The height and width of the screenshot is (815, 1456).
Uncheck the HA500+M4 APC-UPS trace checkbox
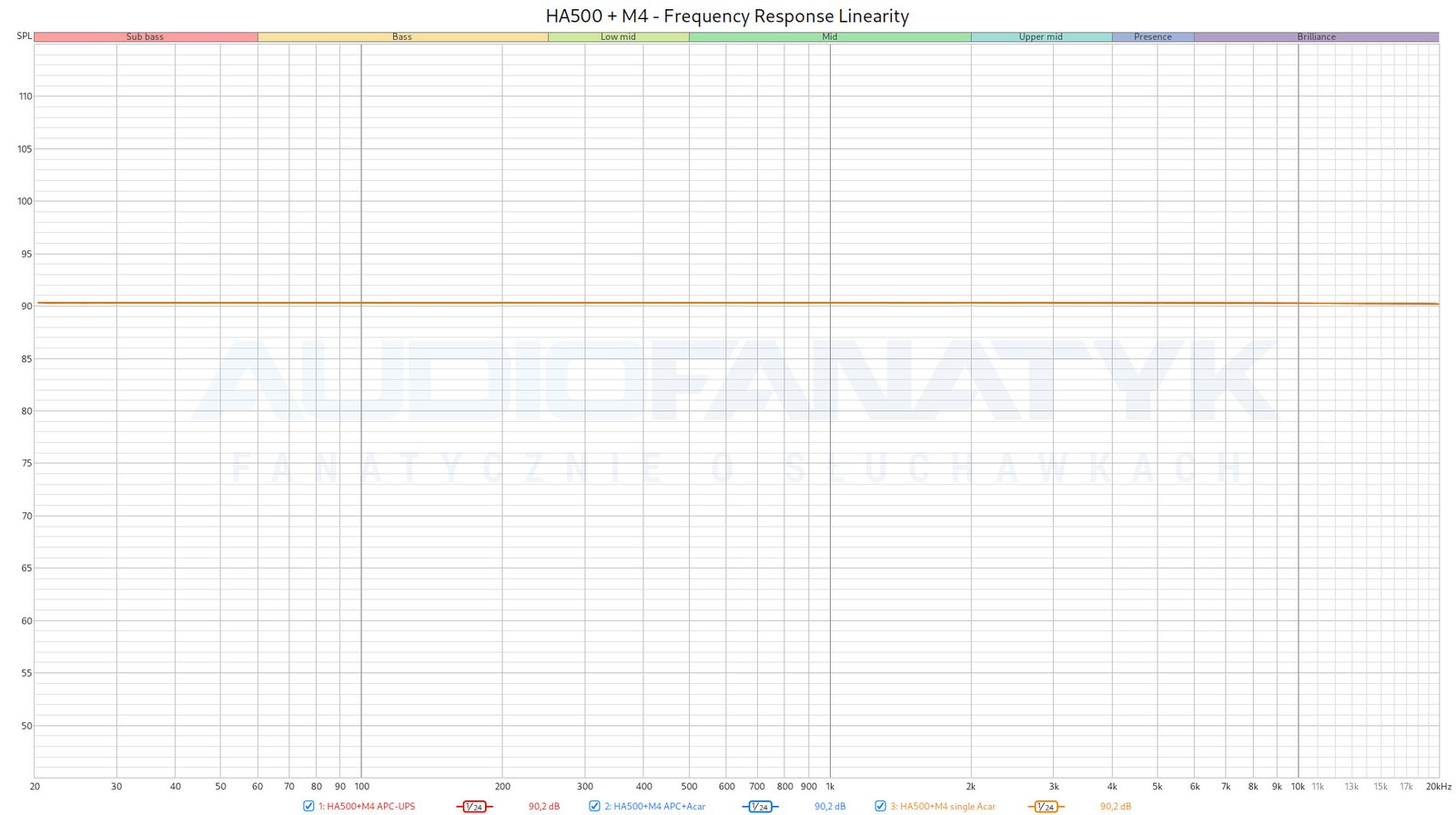(308, 806)
